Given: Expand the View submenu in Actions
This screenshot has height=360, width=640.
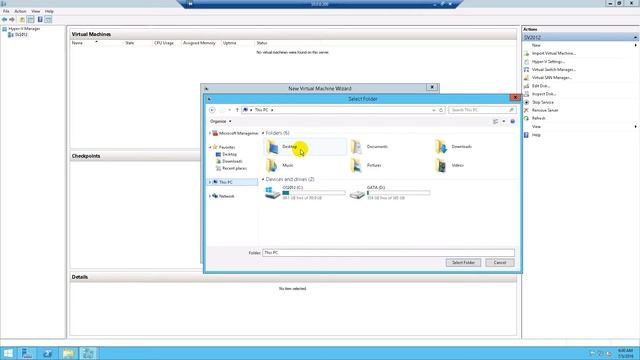Looking at the screenshot, I should (635, 127).
